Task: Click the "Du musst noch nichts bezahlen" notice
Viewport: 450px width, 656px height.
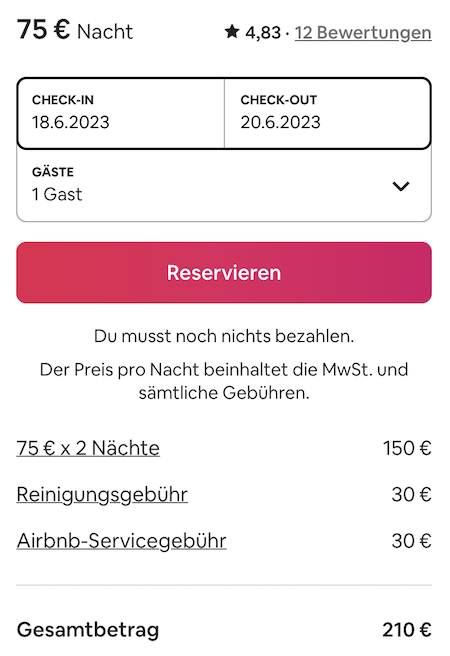Action: [224, 336]
